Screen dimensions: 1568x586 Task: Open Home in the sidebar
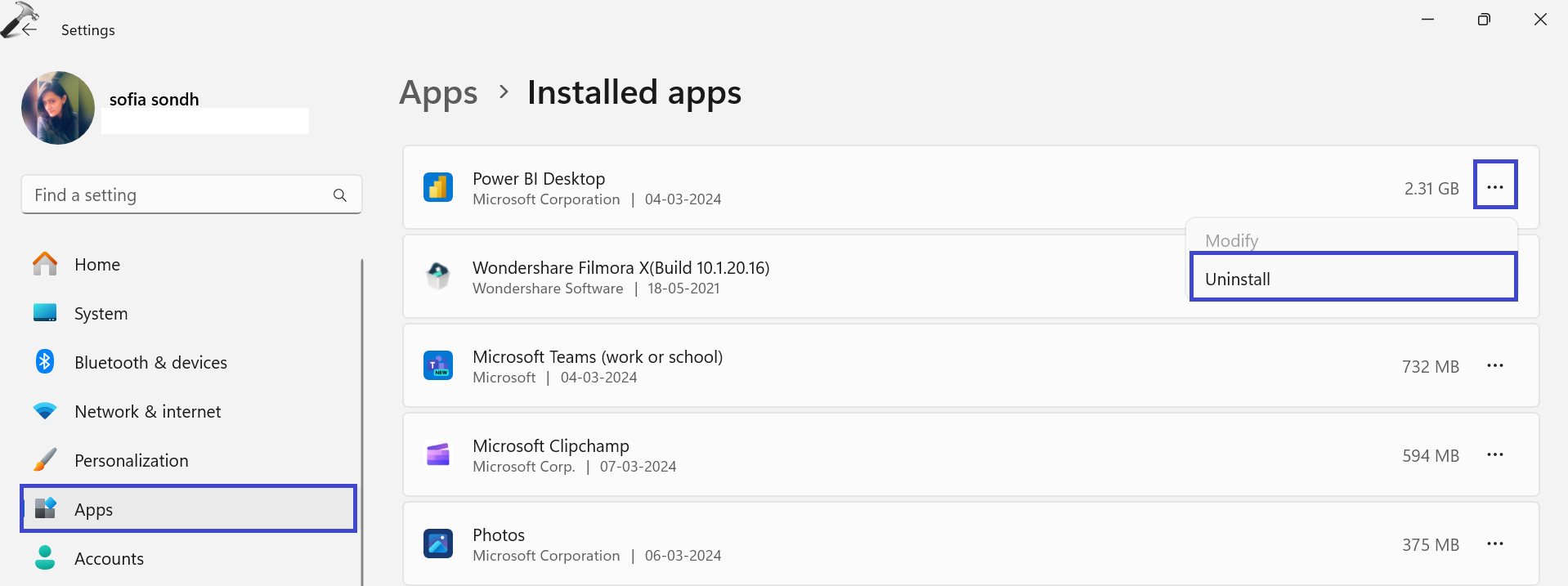click(x=96, y=265)
